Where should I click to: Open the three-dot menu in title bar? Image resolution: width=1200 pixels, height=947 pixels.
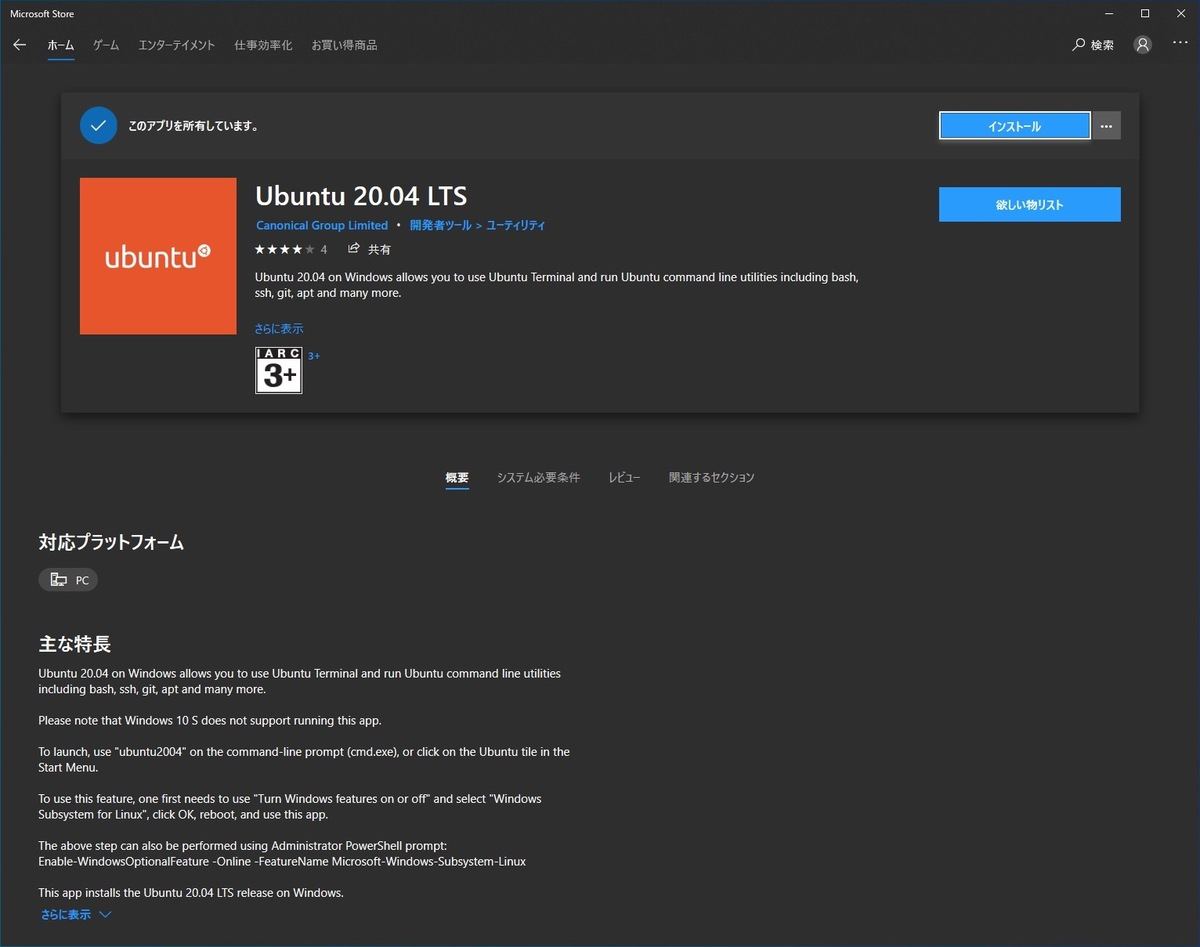(x=1181, y=45)
